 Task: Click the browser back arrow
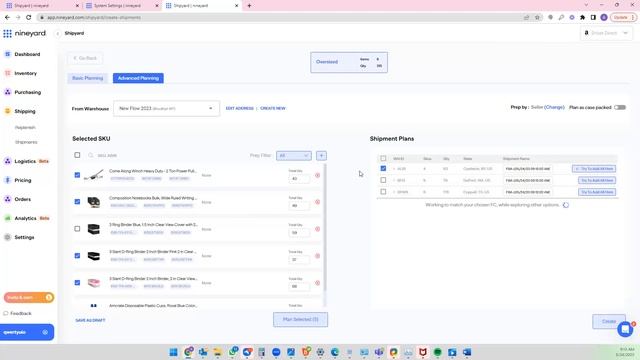[x=7, y=17]
